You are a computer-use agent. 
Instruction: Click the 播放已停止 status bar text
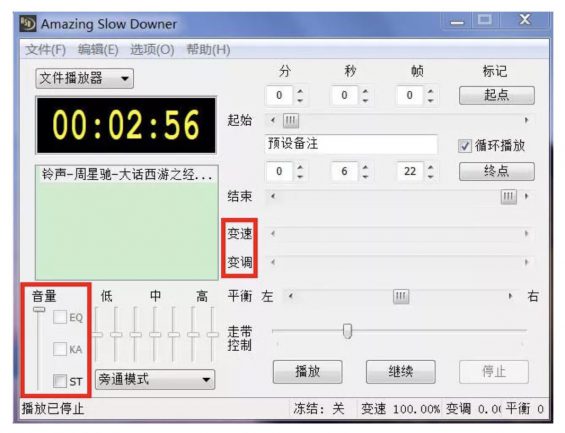[x=53, y=409]
